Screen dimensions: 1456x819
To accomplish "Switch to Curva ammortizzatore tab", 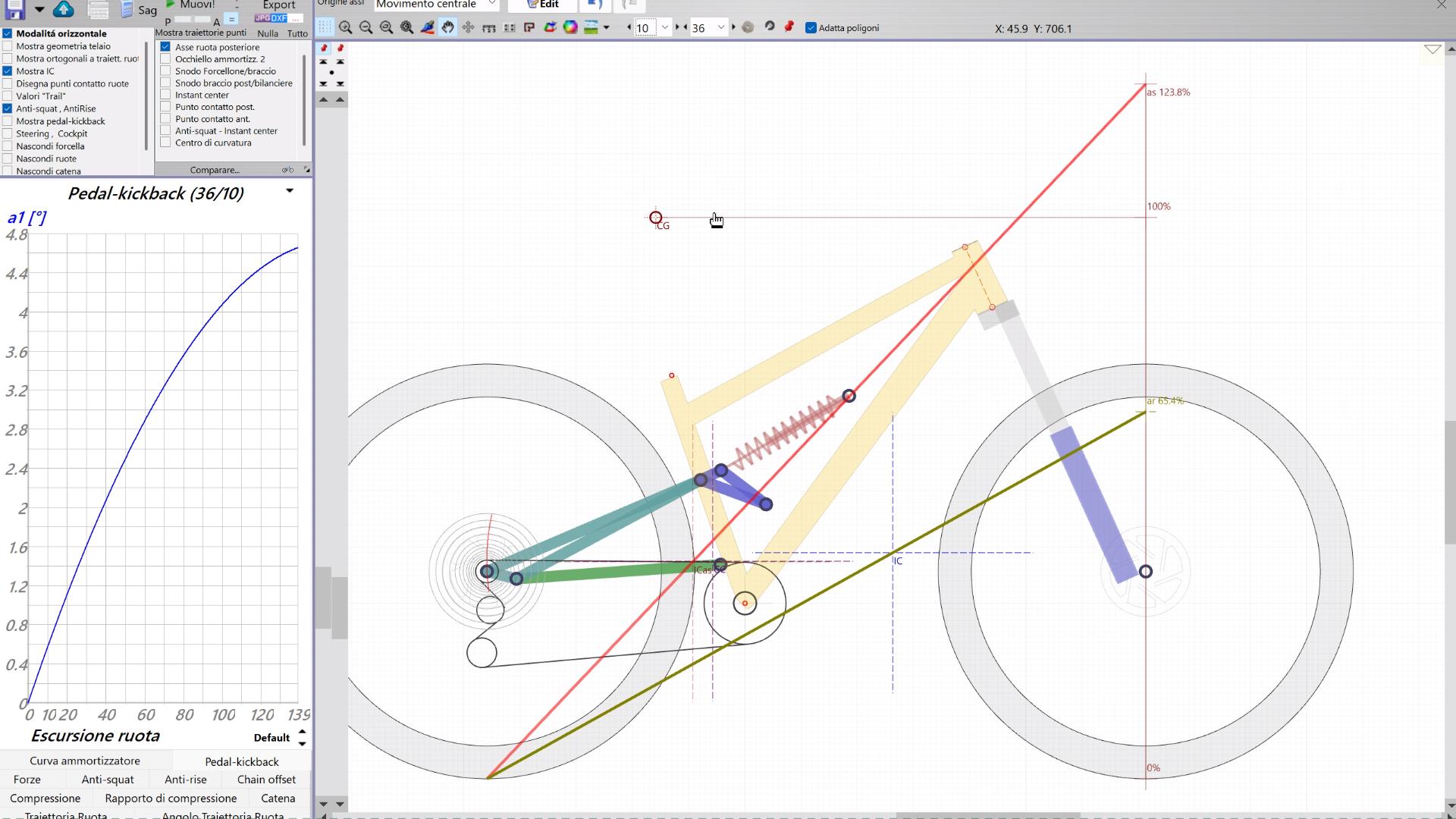I will click(85, 761).
